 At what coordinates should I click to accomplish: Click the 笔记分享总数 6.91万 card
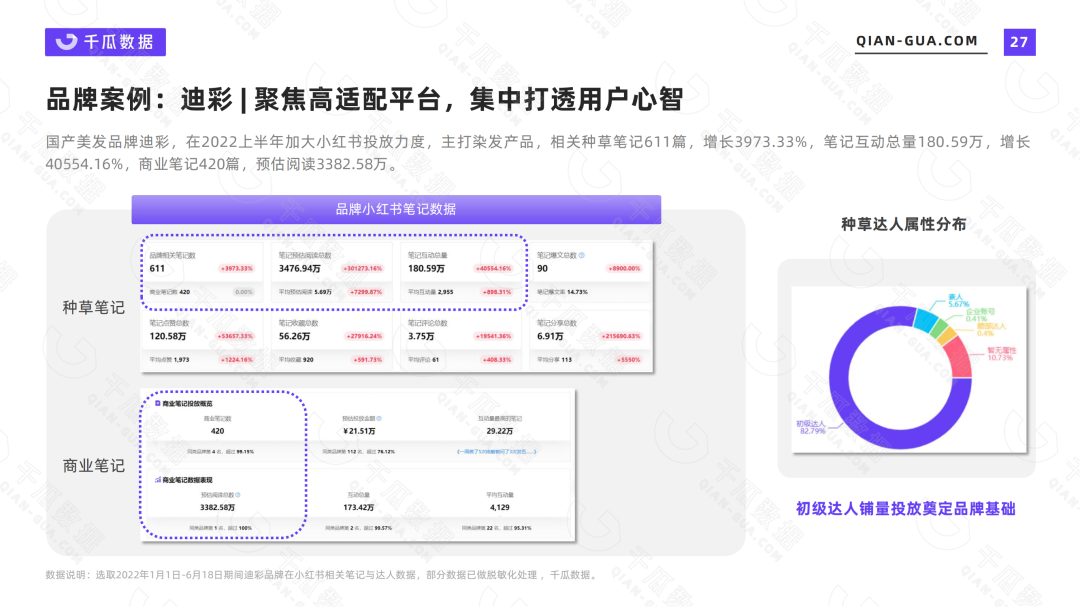pyautogui.click(x=590, y=340)
